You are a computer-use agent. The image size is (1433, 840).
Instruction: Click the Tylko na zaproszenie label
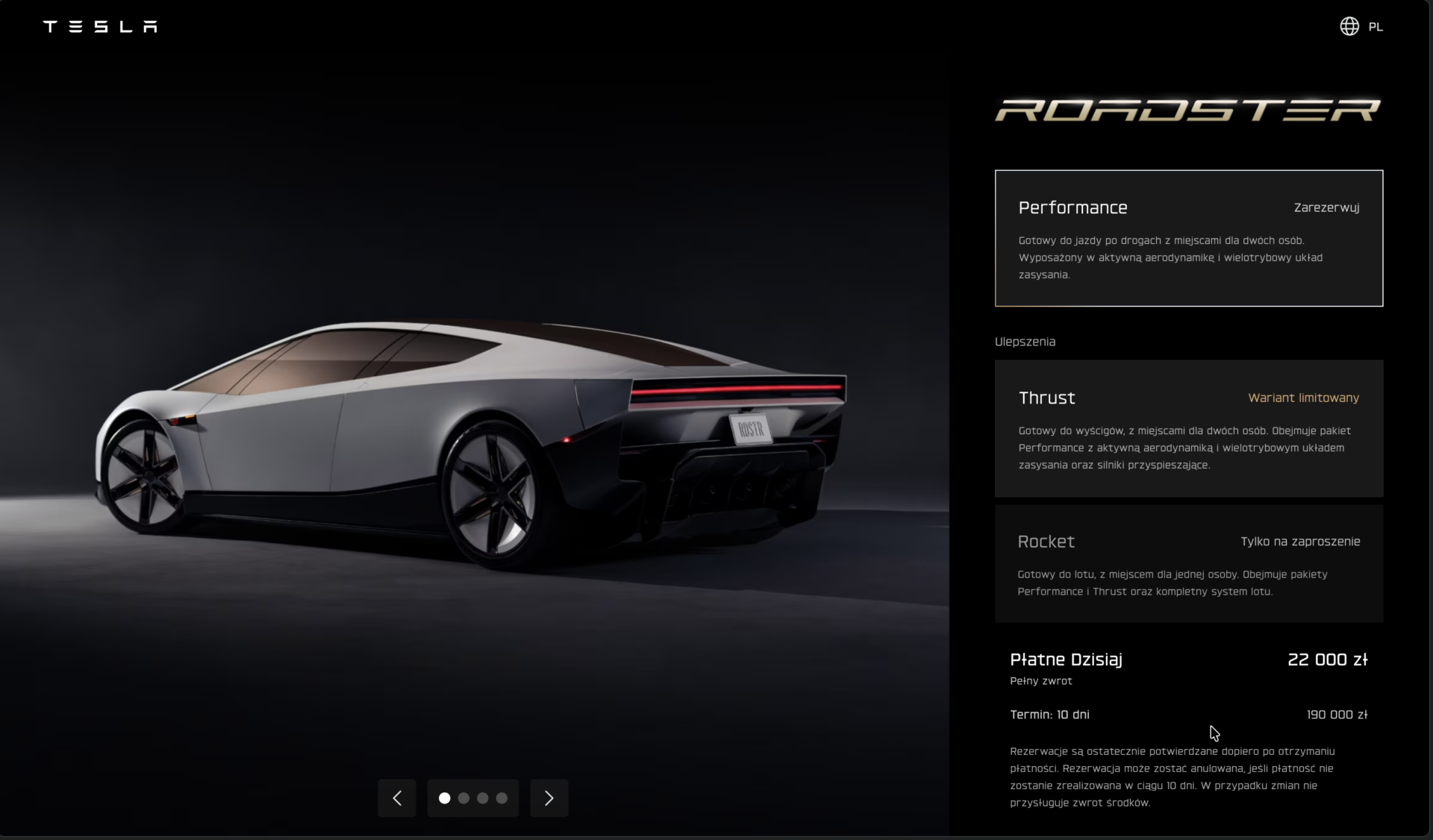[x=1300, y=542]
